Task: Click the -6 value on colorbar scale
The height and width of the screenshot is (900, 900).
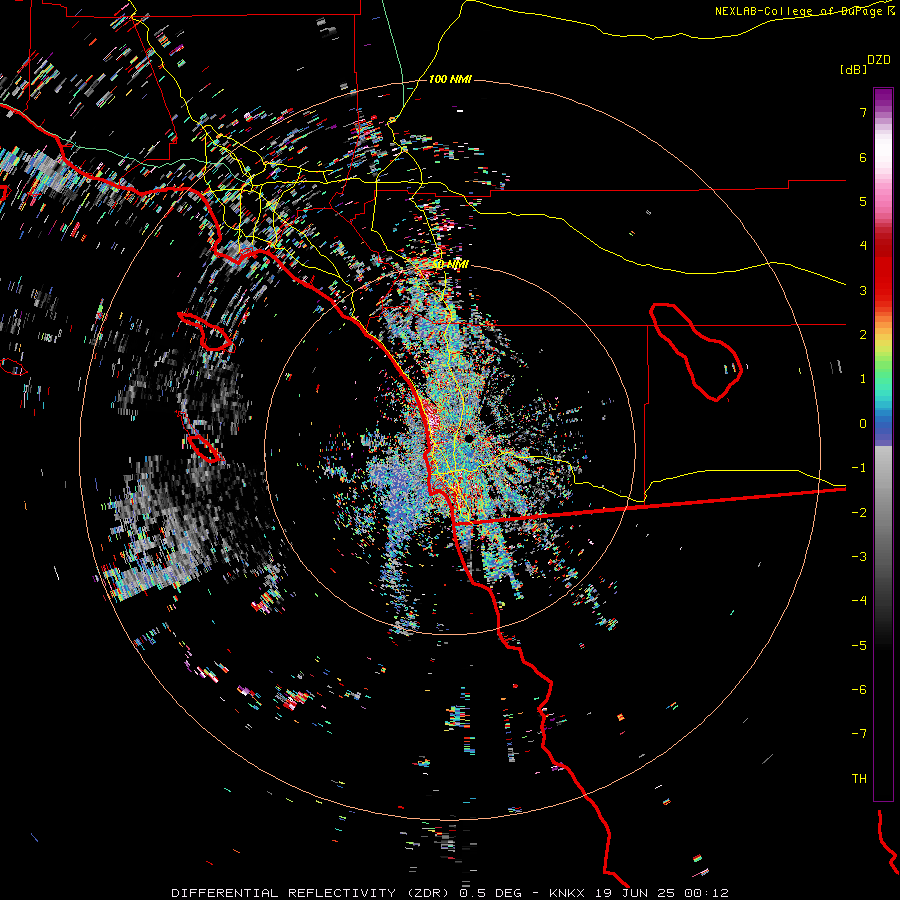Action: (859, 690)
